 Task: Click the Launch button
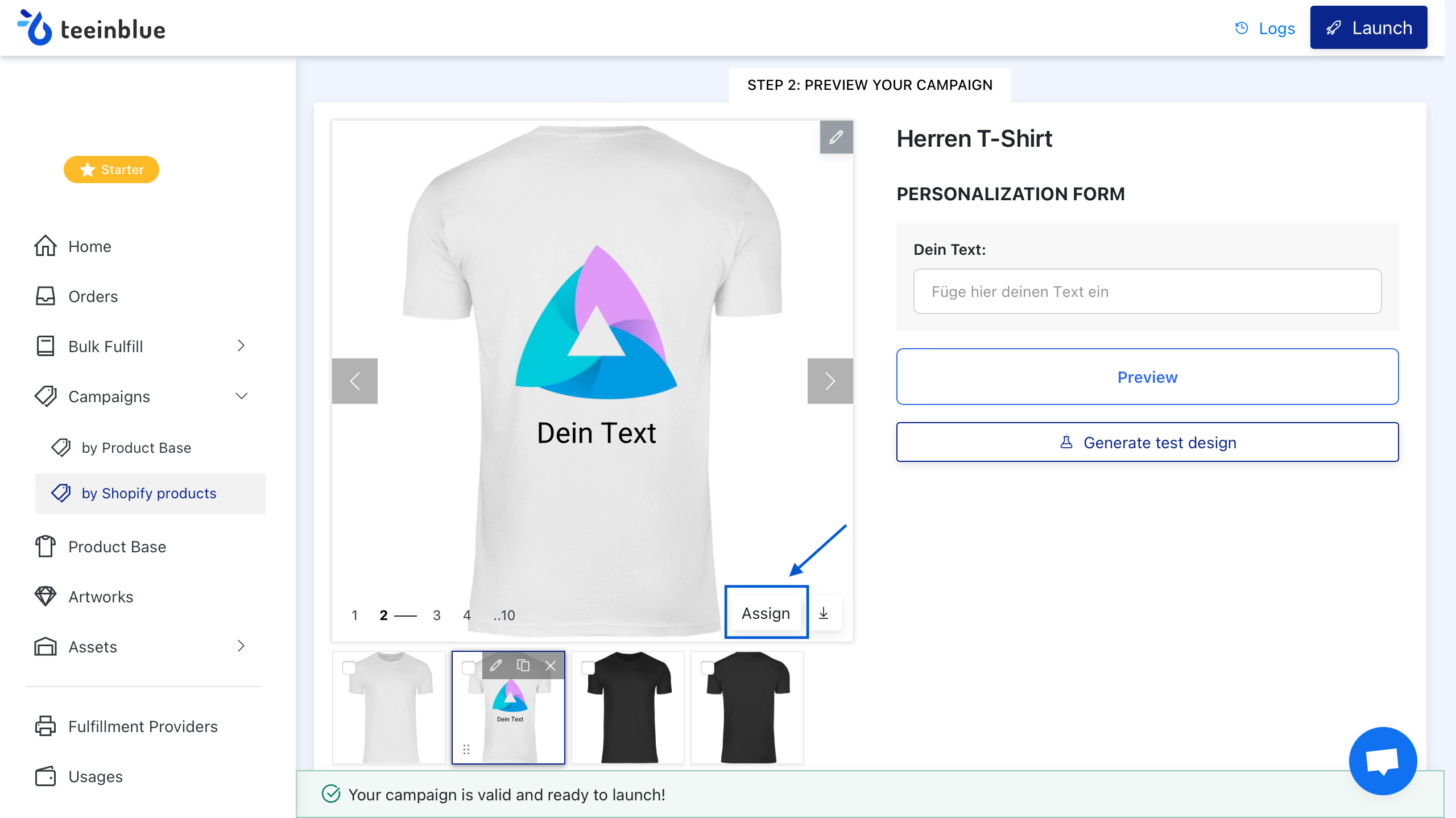pyautogui.click(x=1368, y=27)
